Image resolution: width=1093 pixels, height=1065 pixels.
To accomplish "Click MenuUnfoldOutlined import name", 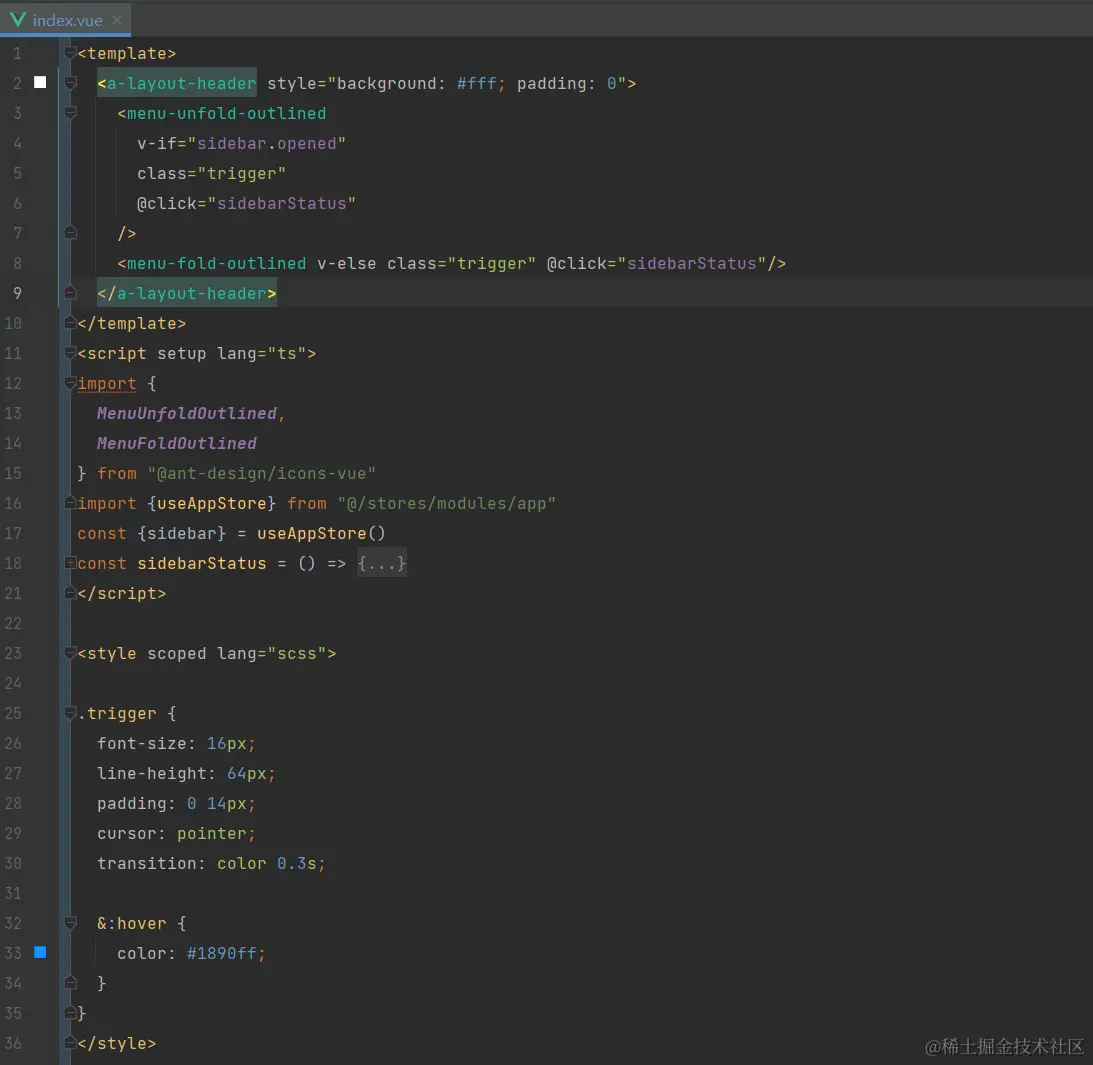I will 187,413.
